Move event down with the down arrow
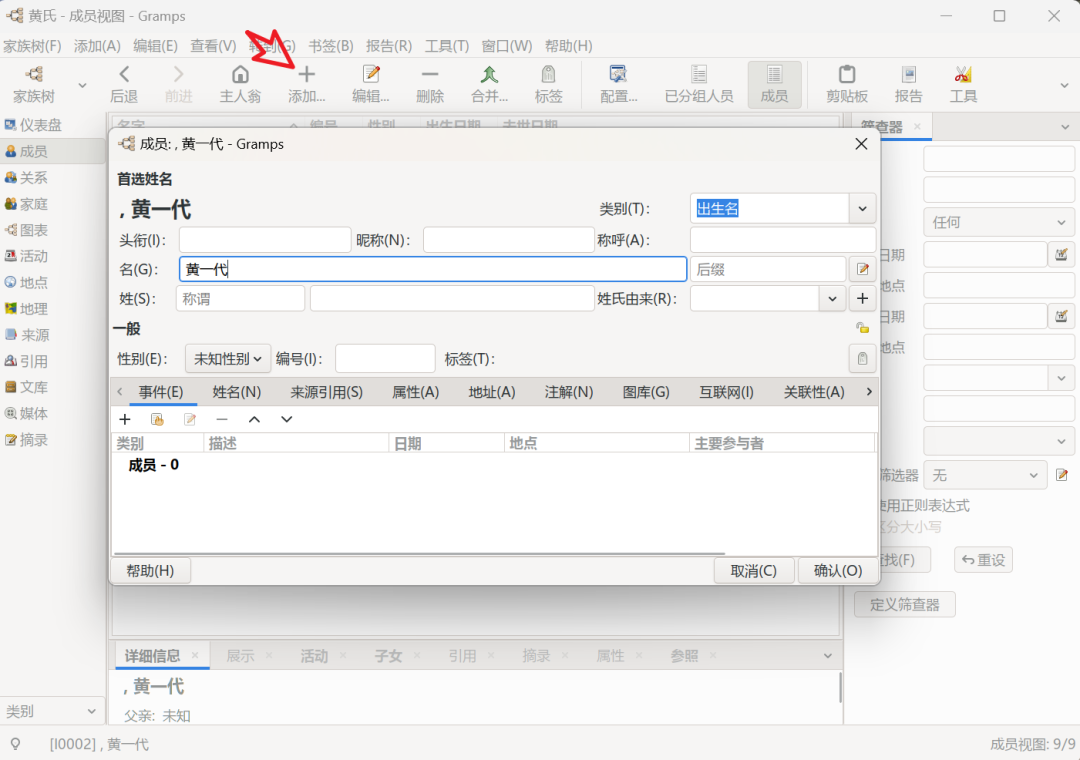 pos(286,419)
